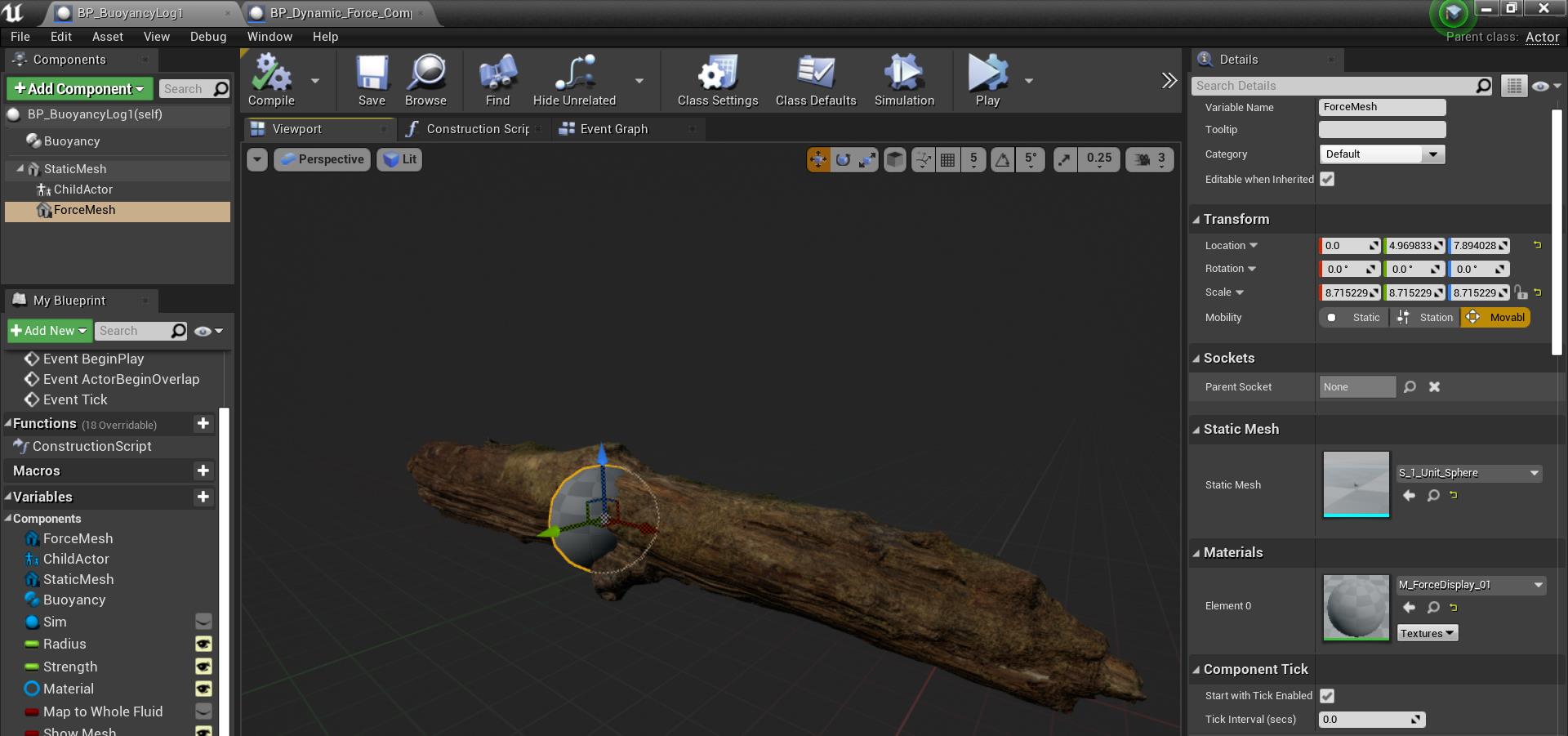Compile the blueprint
Viewport: 1568px width, 736px height.
pyautogui.click(x=271, y=80)
